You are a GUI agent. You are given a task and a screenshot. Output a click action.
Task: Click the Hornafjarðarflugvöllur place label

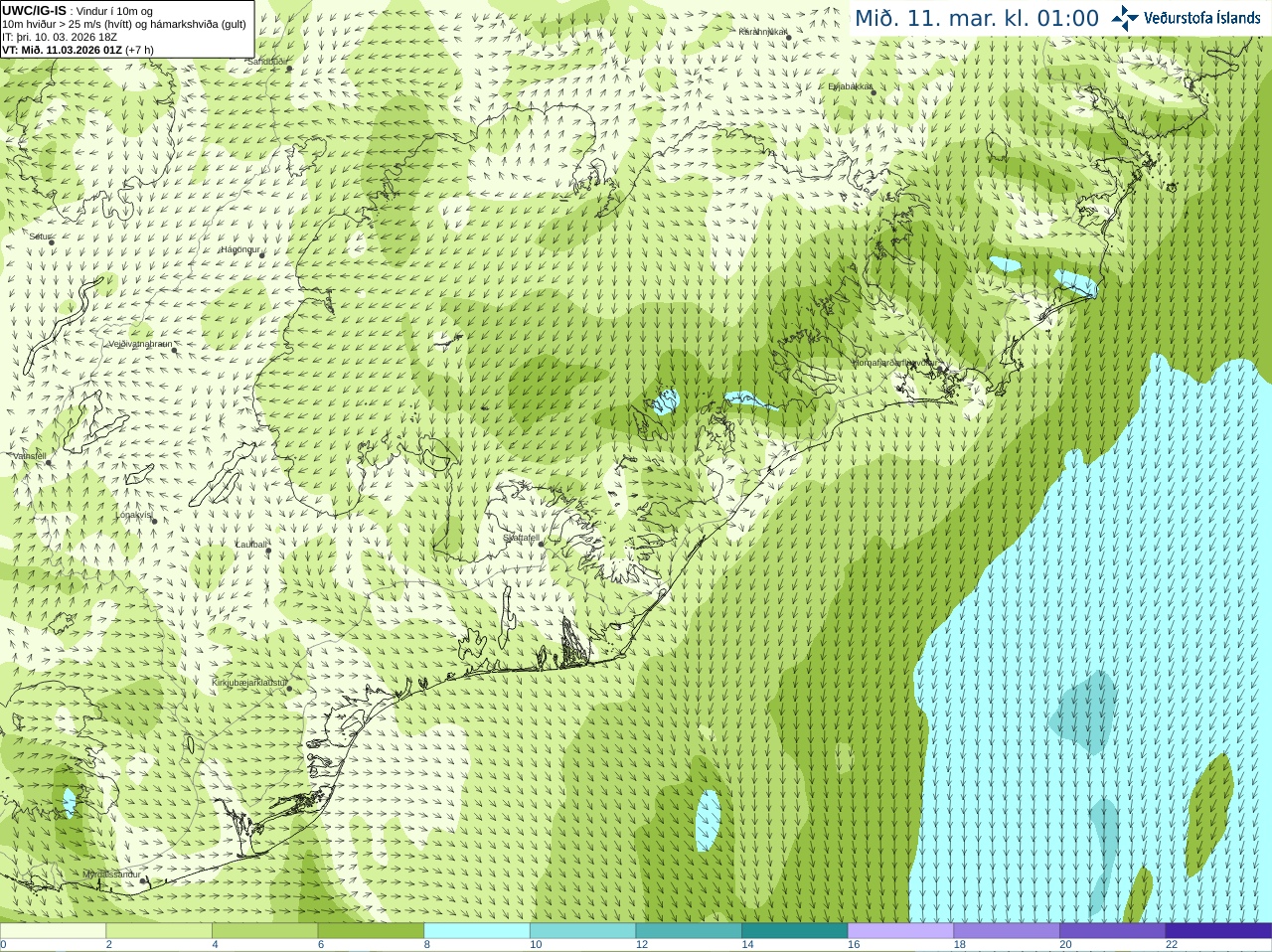[893, 363]
